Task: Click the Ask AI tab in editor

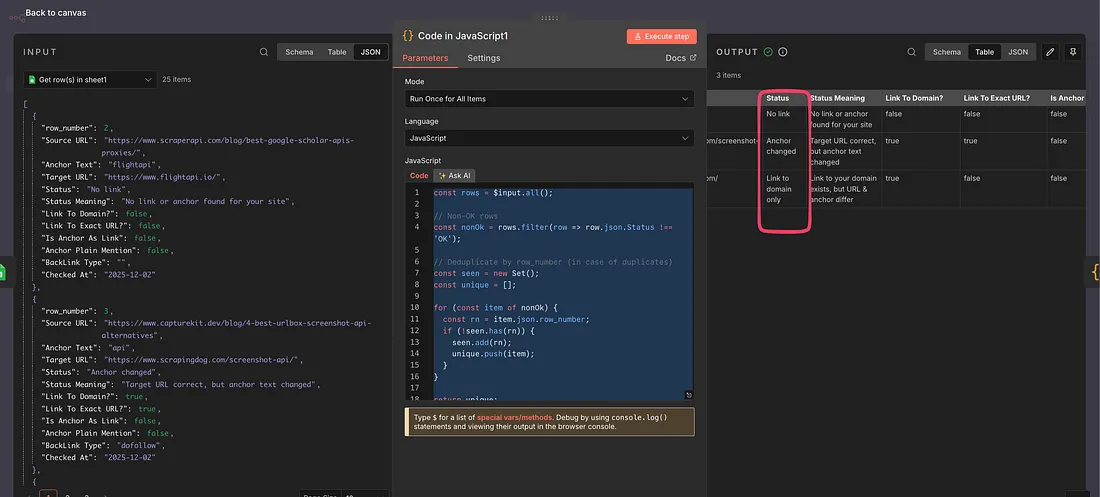Action: point(454,175)
